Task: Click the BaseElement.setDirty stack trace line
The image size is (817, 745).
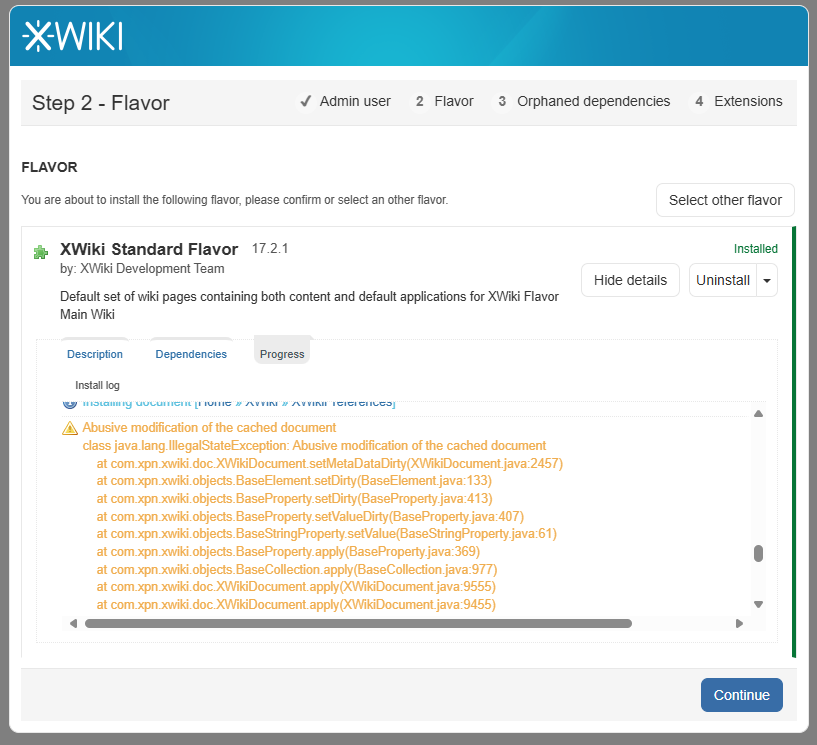Action: [x=294, y=480]
